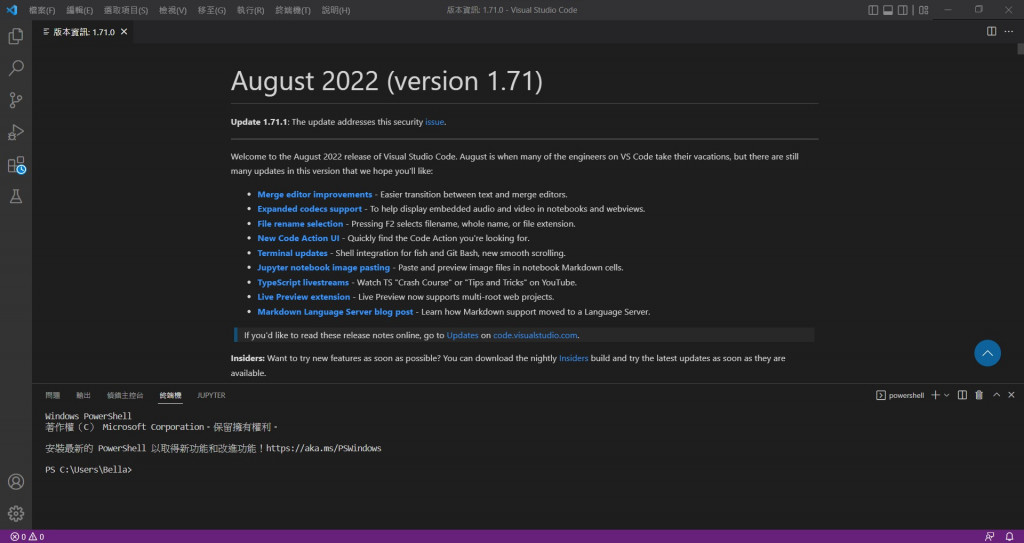This screenshot has height=543, width=1024.
Task: Maximize the panel with chevron up
Action: point(997,395)
